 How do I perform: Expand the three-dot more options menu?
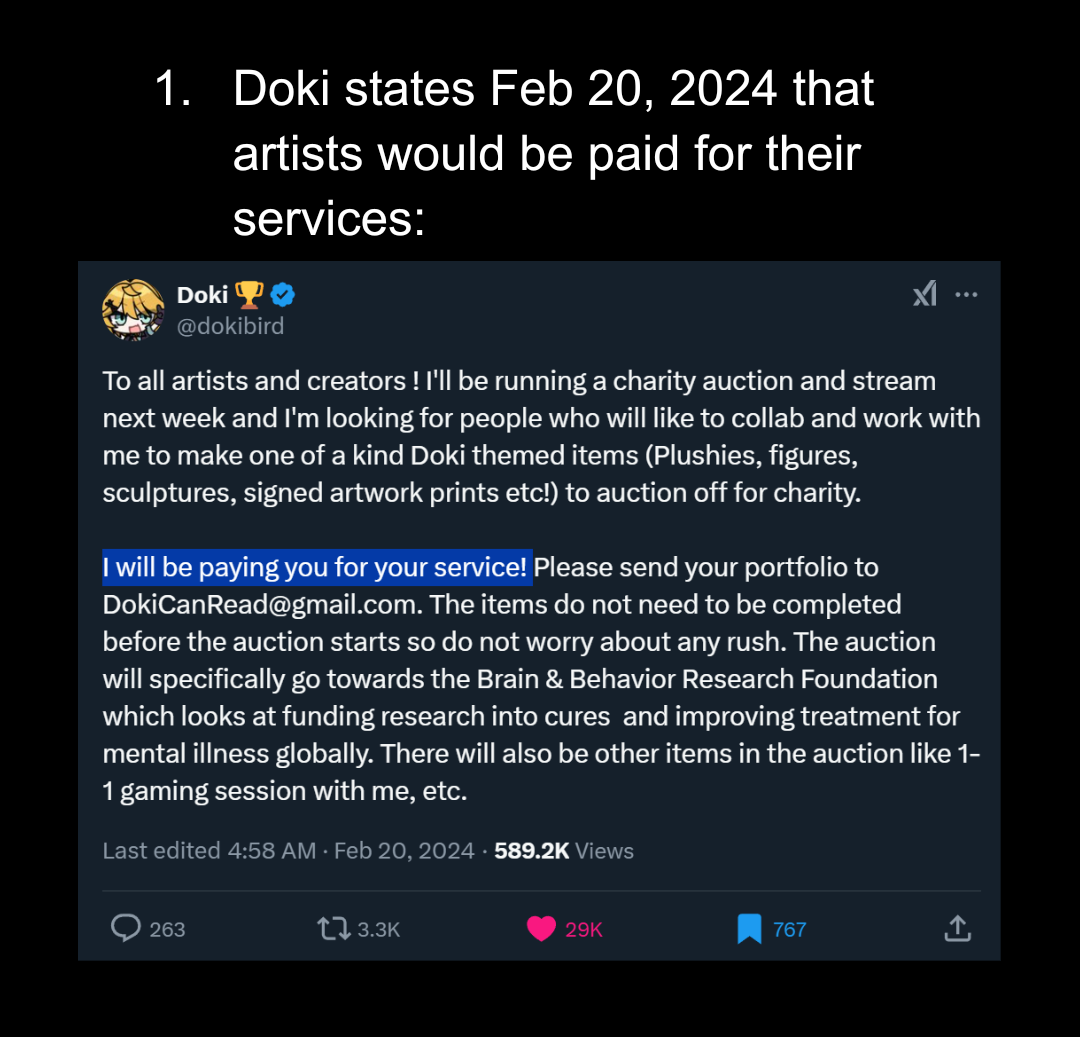tap(966, 294)
